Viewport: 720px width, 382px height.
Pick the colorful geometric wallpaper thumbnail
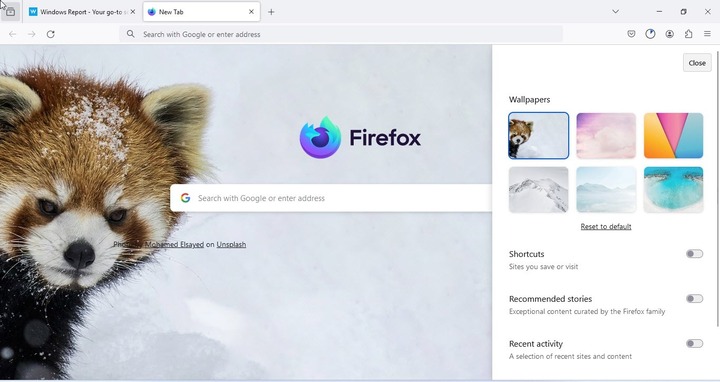673,136
